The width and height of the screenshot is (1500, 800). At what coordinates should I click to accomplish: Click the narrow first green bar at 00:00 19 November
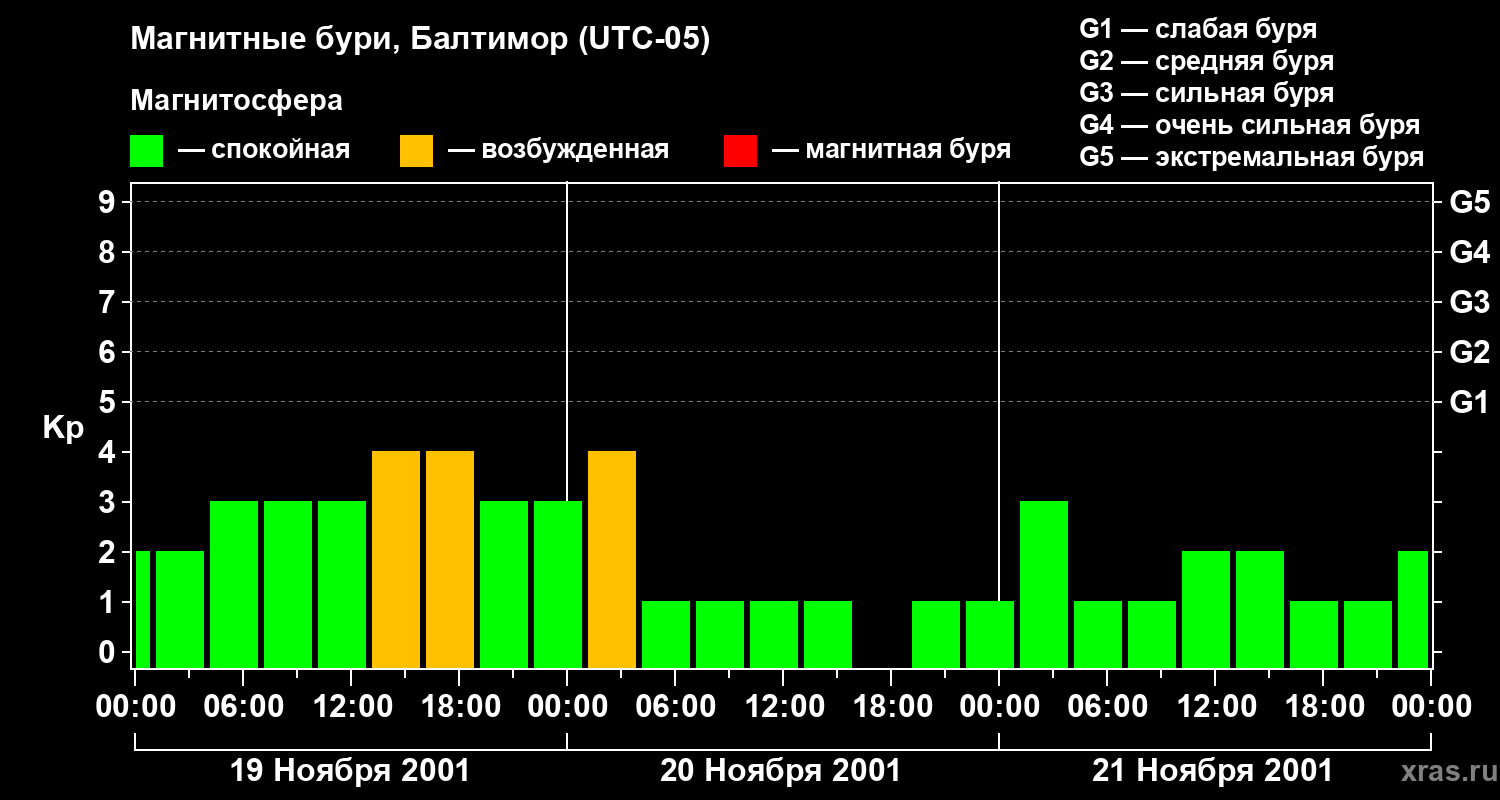point(143,609)
